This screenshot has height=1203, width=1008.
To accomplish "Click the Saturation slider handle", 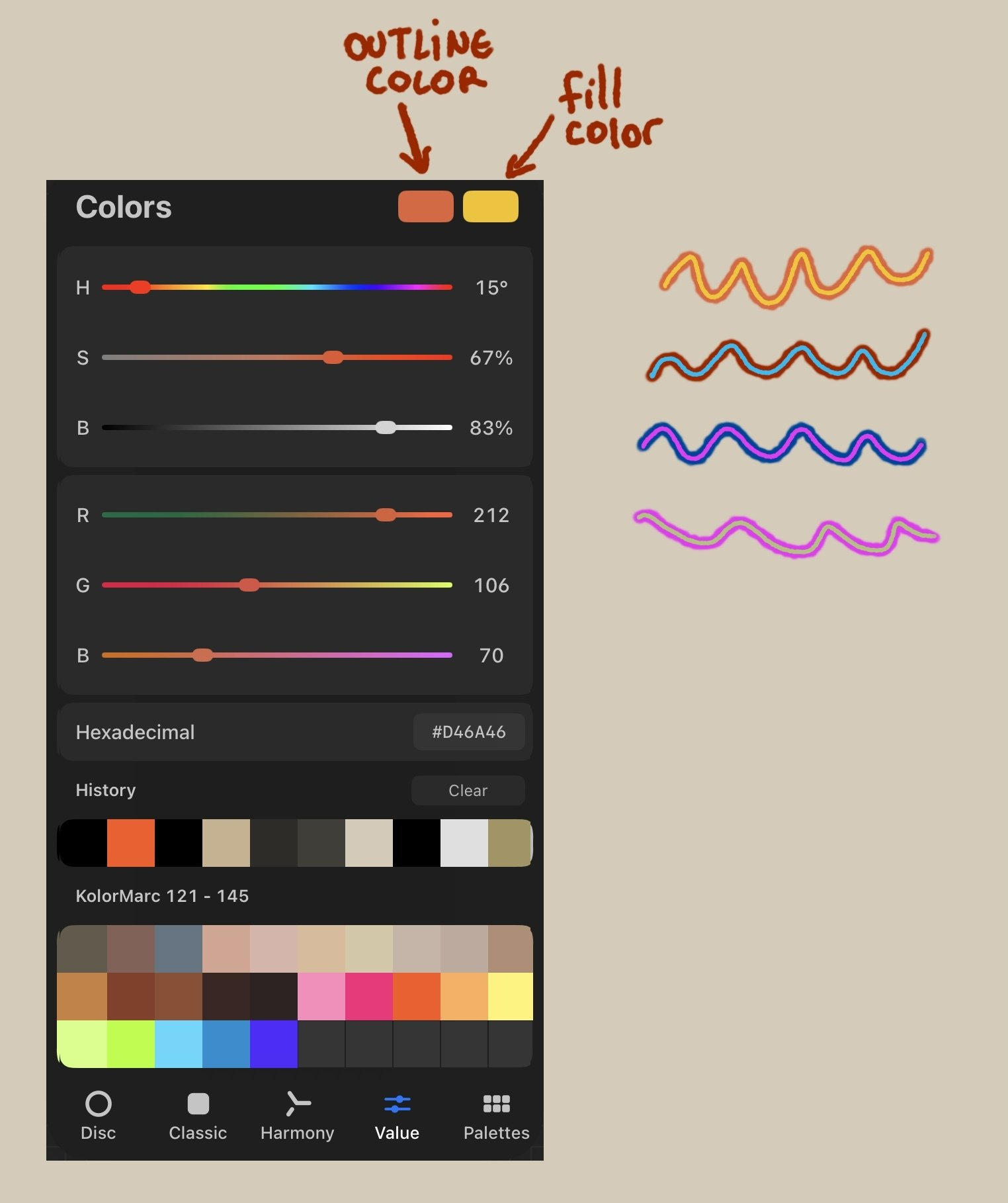I will click(x=333, y=357).
